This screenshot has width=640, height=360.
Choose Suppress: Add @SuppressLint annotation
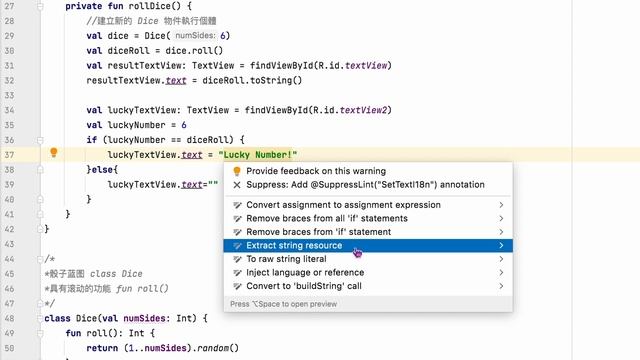coord(368,184)
